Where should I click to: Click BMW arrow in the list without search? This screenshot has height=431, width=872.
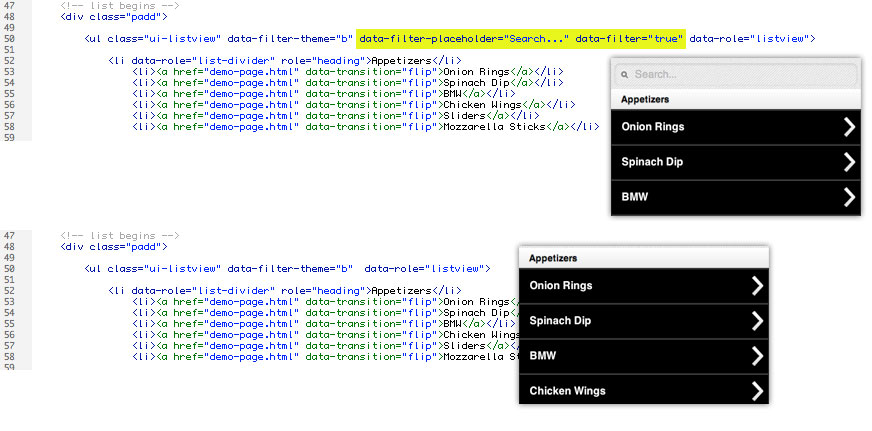pyautogui.click(x=757, y=356)
